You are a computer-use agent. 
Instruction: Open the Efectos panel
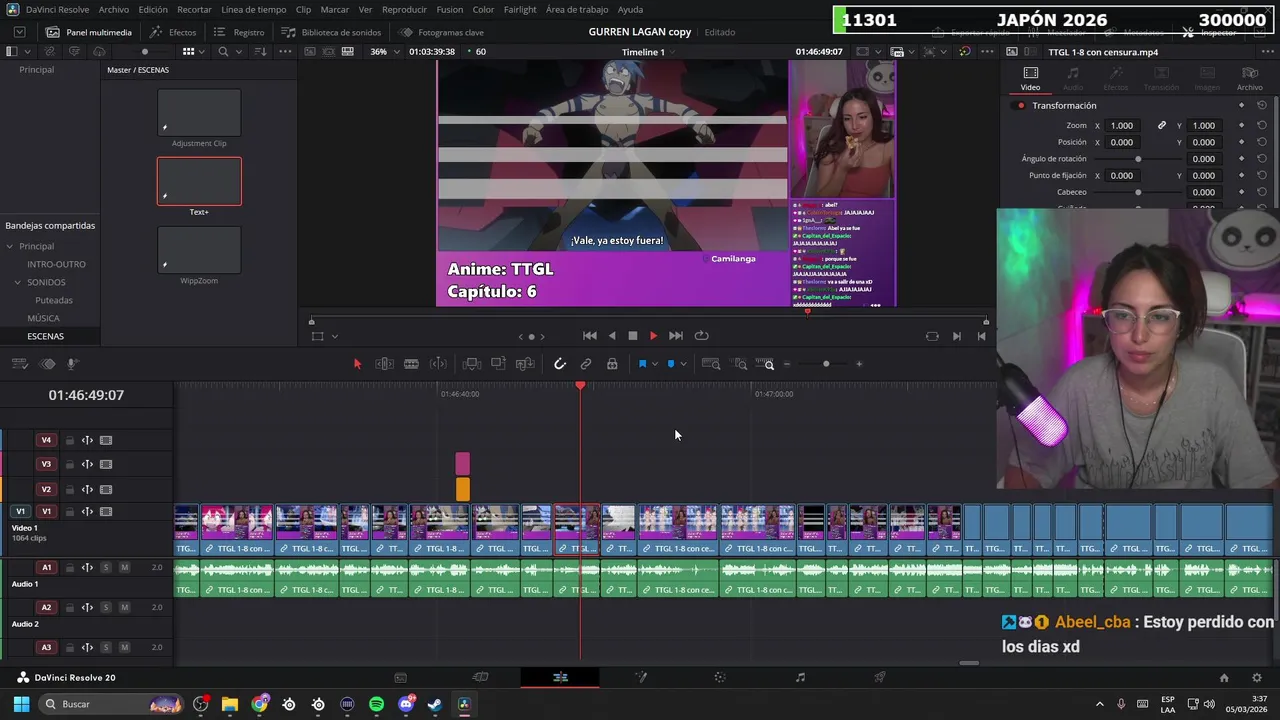point(173,32)
